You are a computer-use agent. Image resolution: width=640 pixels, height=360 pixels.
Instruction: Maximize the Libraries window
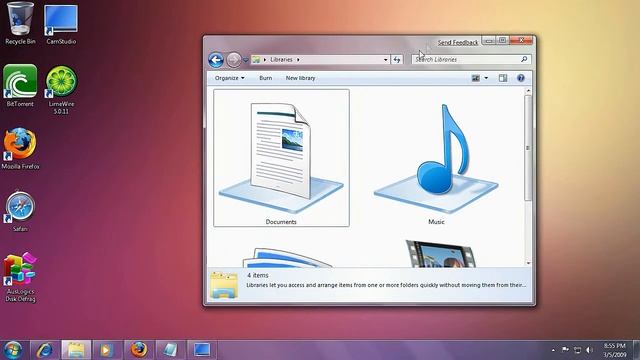pos(502,40)
